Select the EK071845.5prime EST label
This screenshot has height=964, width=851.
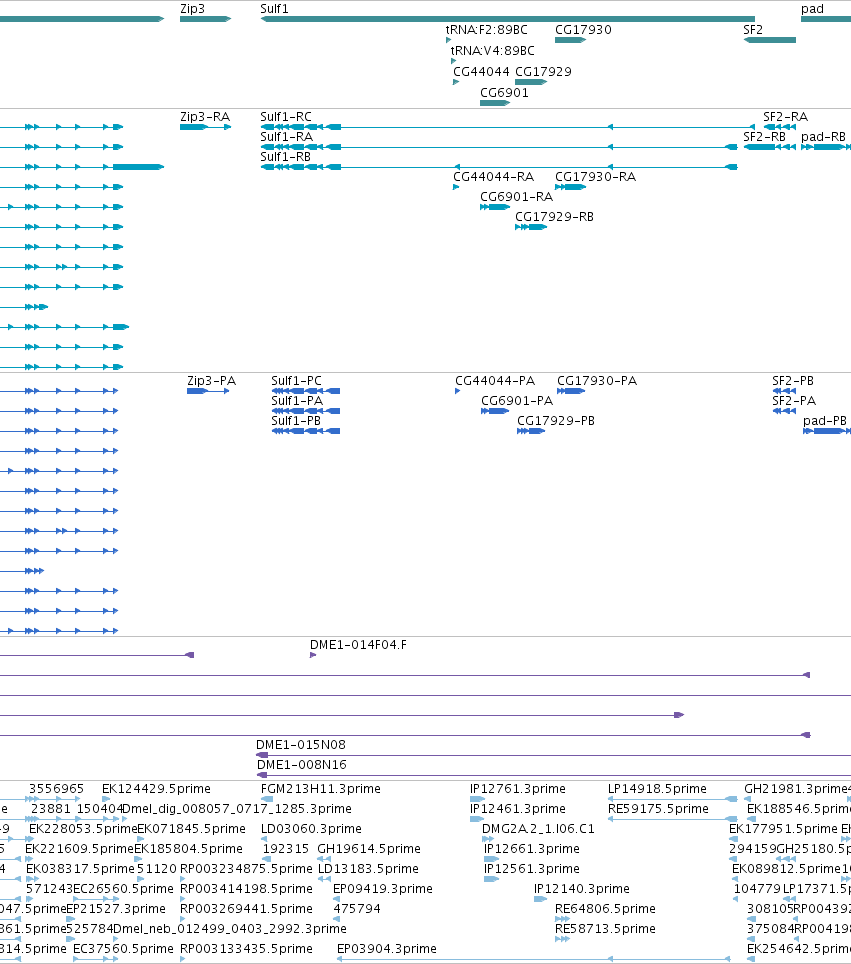pyautogui.click(x=191, y=828)
